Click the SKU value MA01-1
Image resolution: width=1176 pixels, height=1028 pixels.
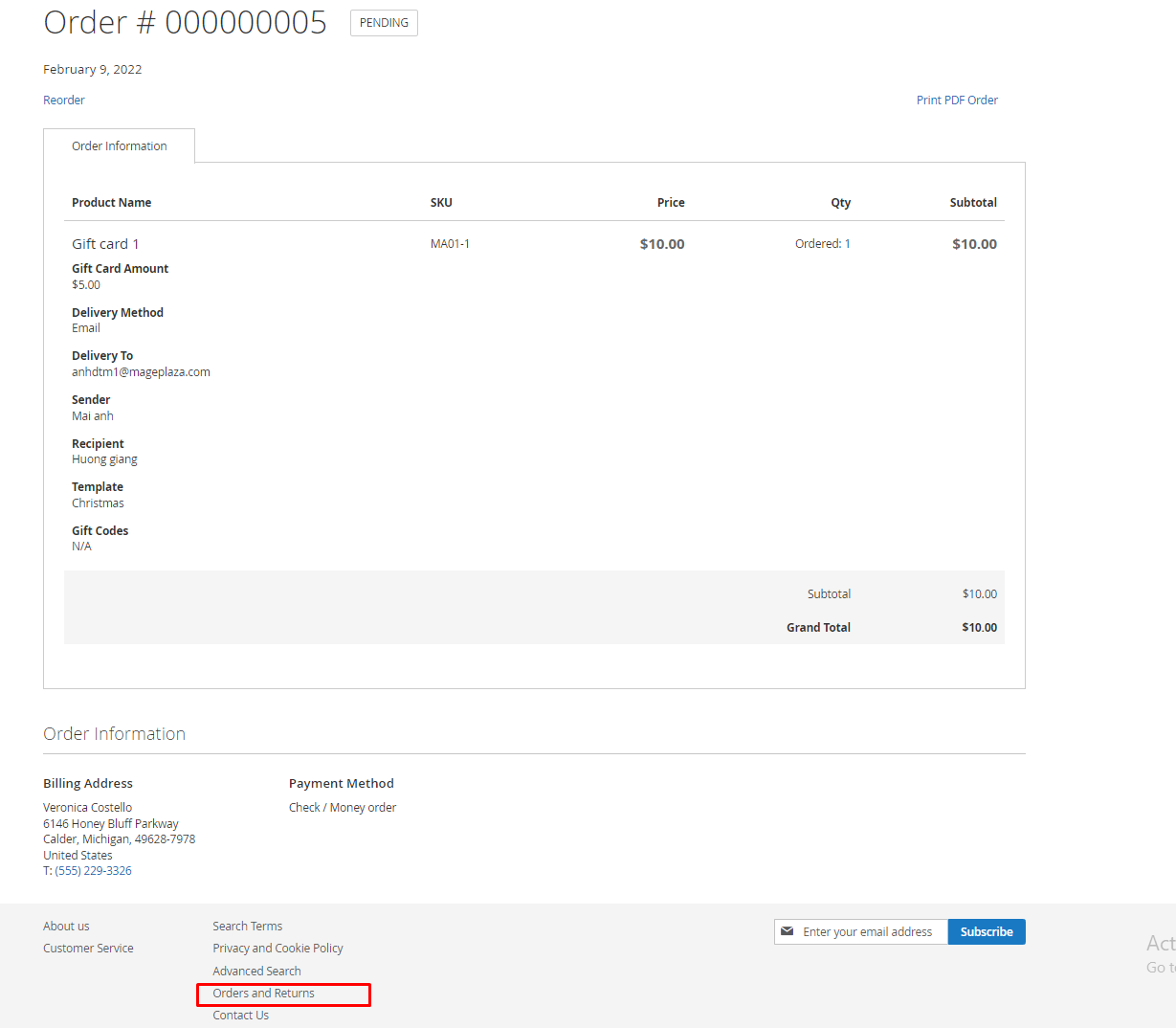[450, 244]
